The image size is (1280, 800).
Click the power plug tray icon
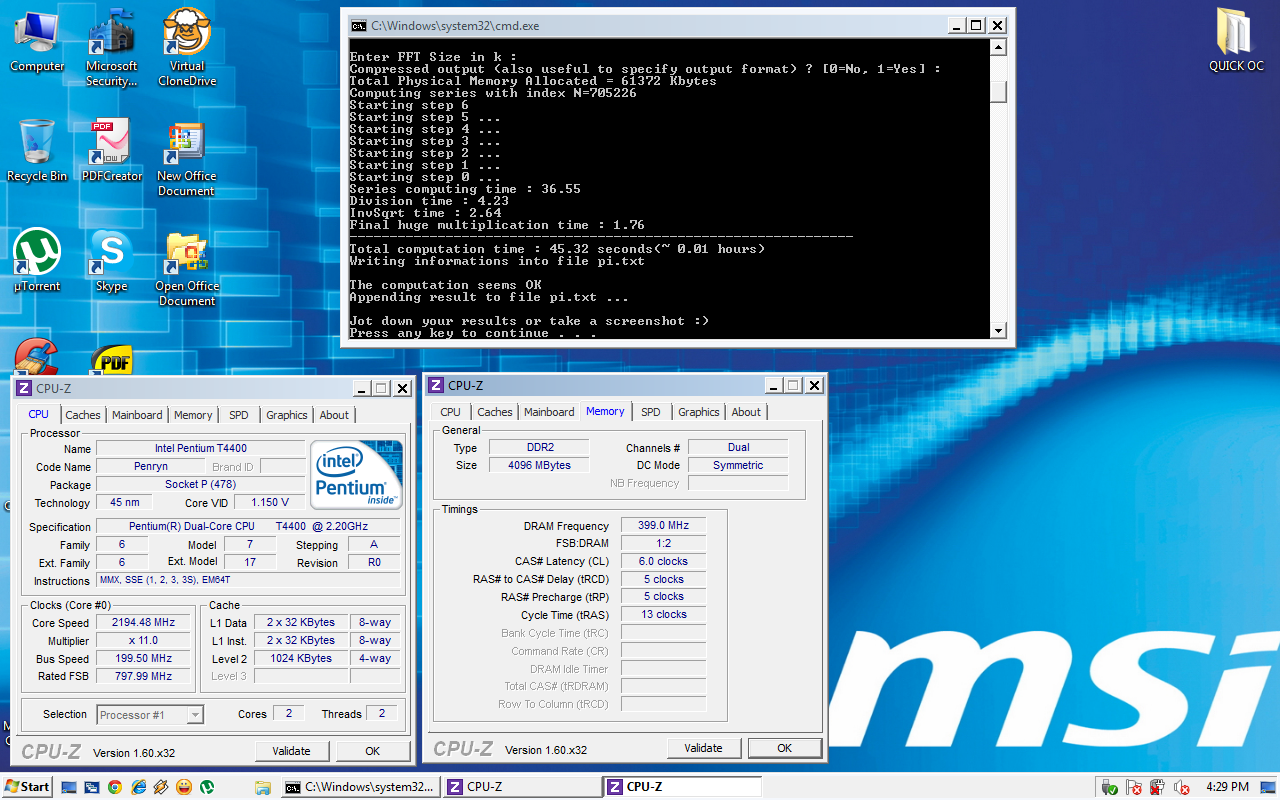point(1157,787)
